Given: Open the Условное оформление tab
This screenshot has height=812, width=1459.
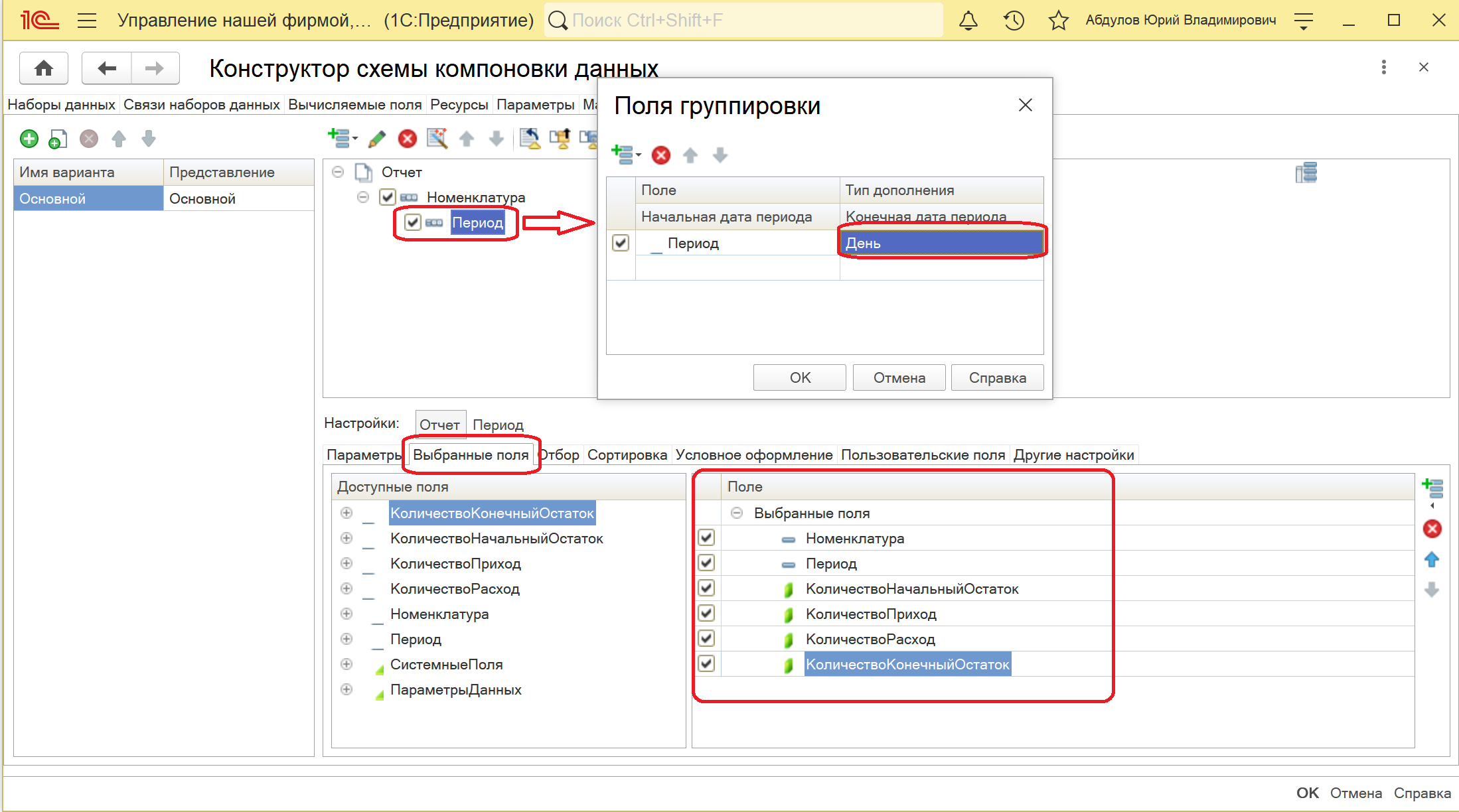Looking at the screenshot, I should 754,455.
